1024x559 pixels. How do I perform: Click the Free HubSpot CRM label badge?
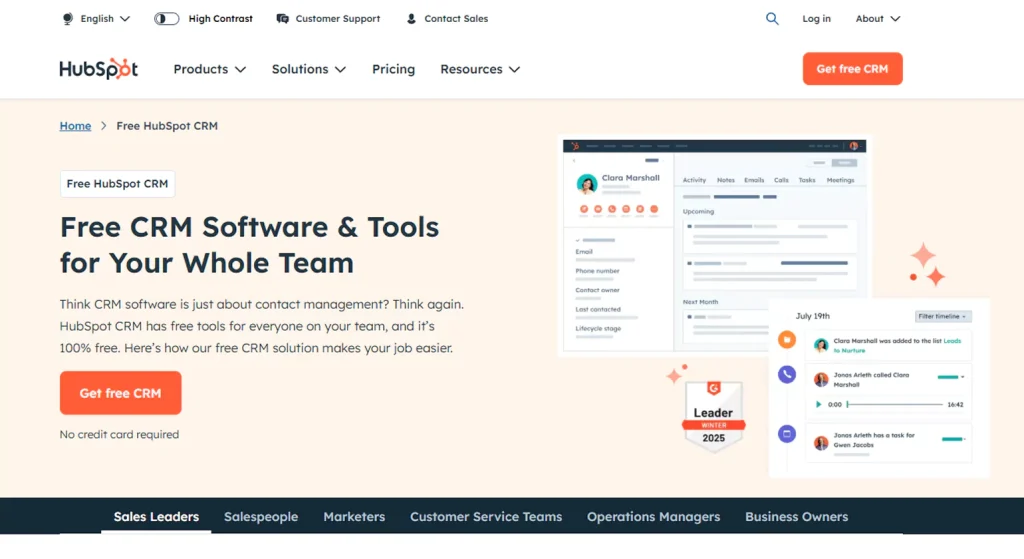(x=118, y=184)
